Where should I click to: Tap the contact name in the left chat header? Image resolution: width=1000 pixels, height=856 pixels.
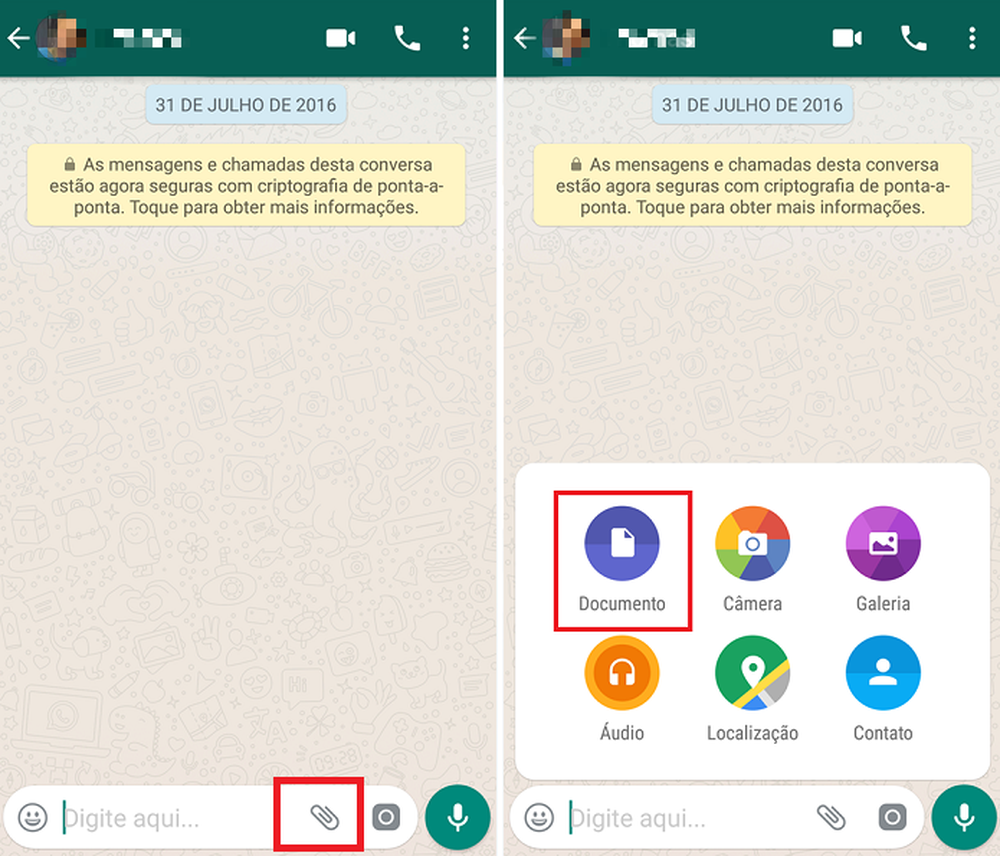[x=140, y=38]
